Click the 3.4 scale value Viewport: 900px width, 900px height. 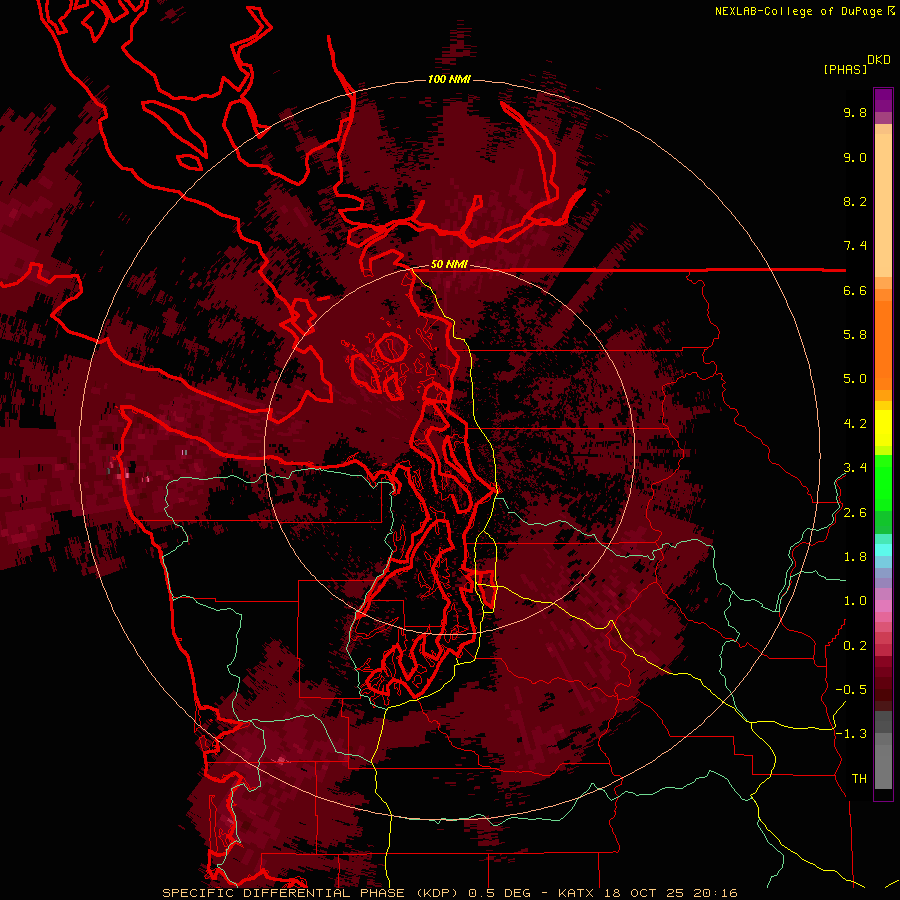[855, 468]
